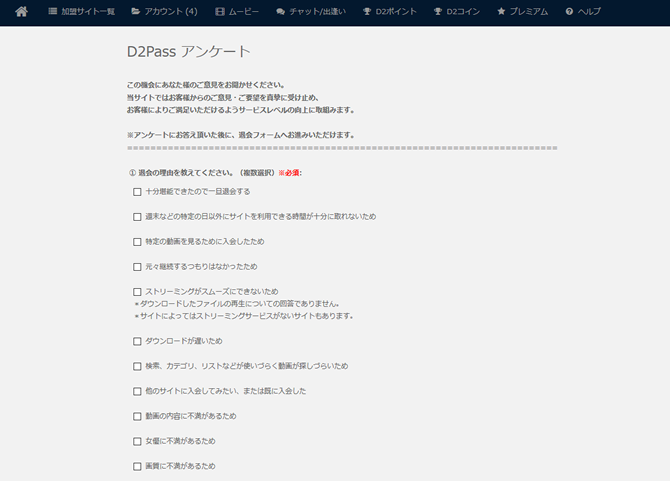Tick 動画の内容に不満があるため checkbox
The width and height of the screenshot is (670, 481).
point(137,416)
